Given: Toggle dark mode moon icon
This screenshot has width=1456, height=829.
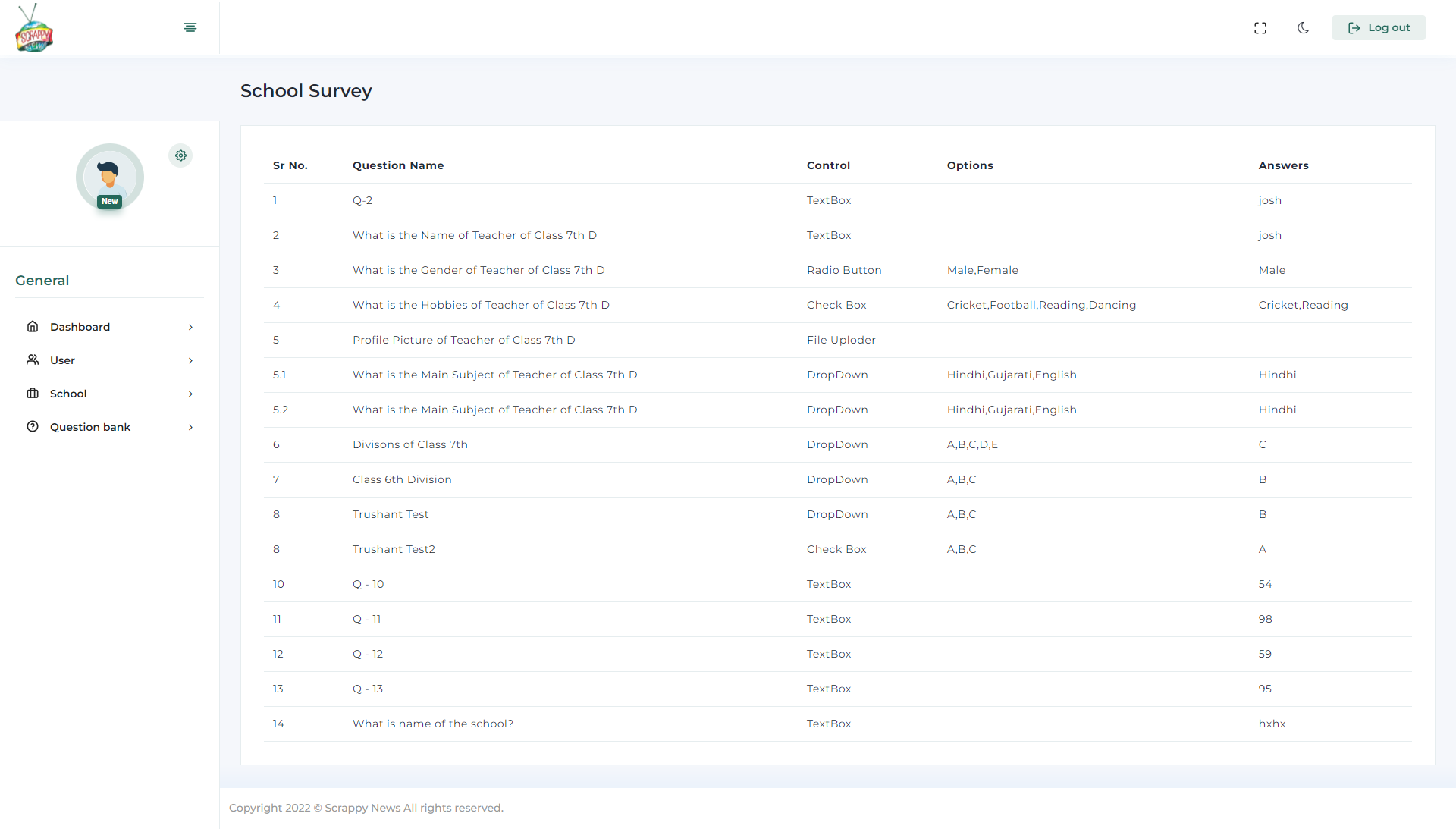Looking at the screenshot, I should pos(1304,28).
